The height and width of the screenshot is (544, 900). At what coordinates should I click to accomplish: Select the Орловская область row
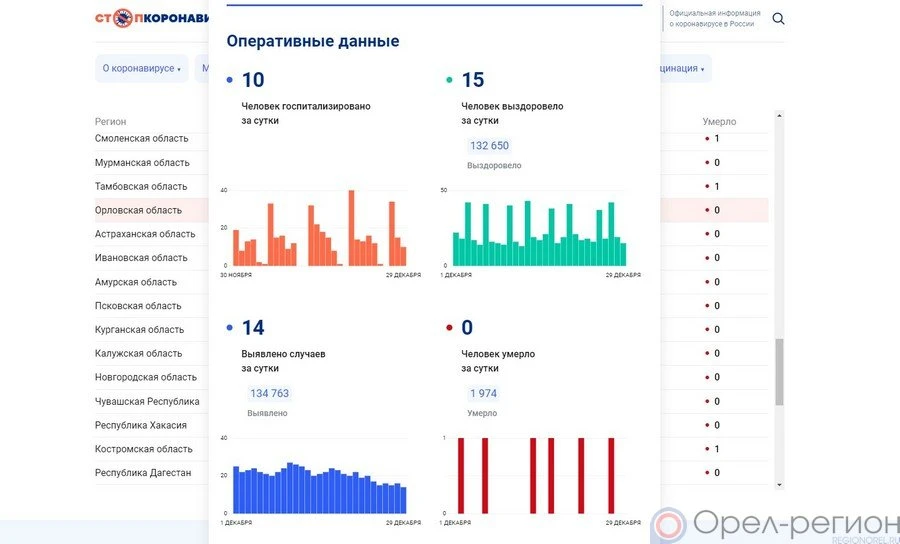(x=138, y=210)
